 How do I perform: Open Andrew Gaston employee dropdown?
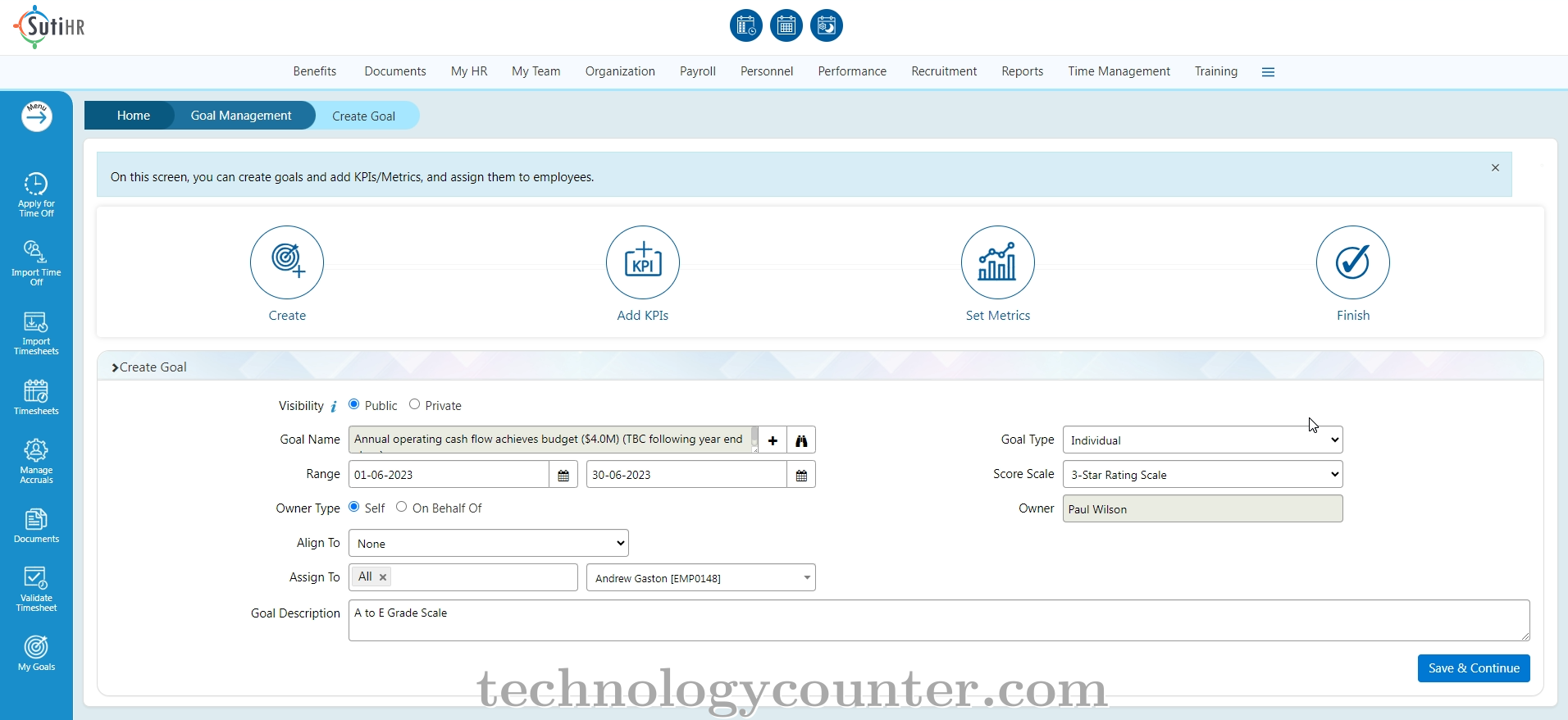(x=701, y=577)
